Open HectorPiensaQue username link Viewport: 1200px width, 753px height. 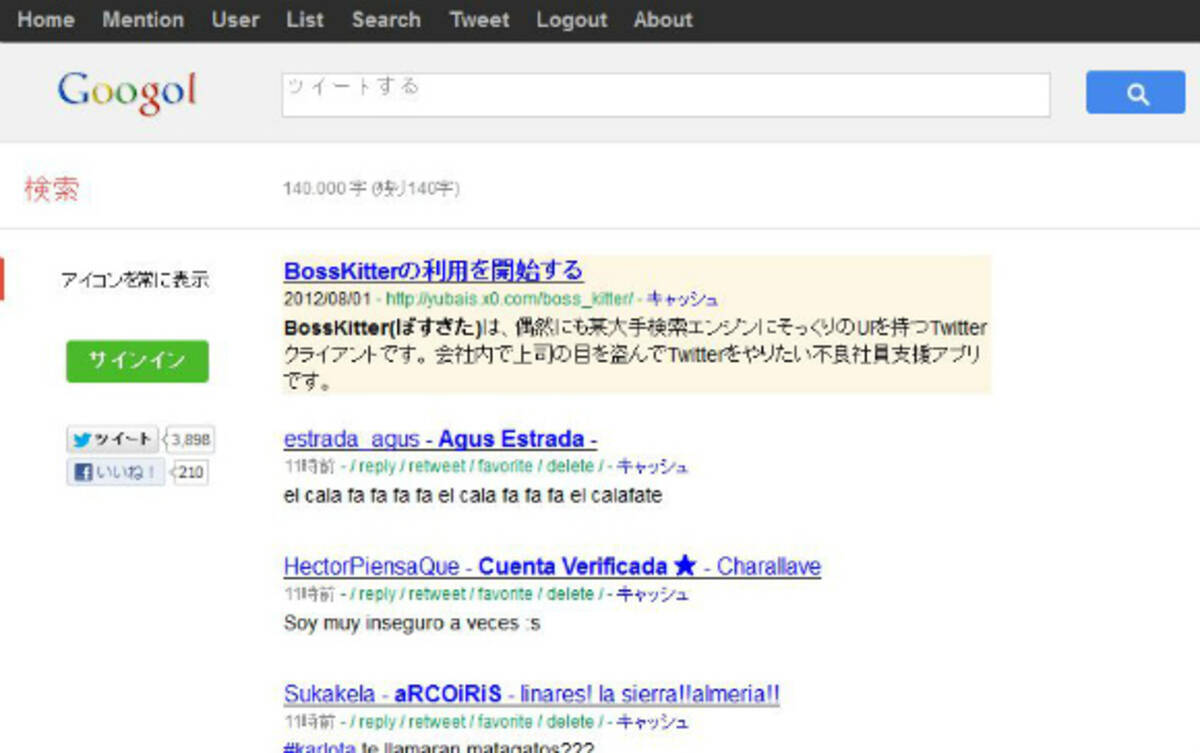[372, 566]
